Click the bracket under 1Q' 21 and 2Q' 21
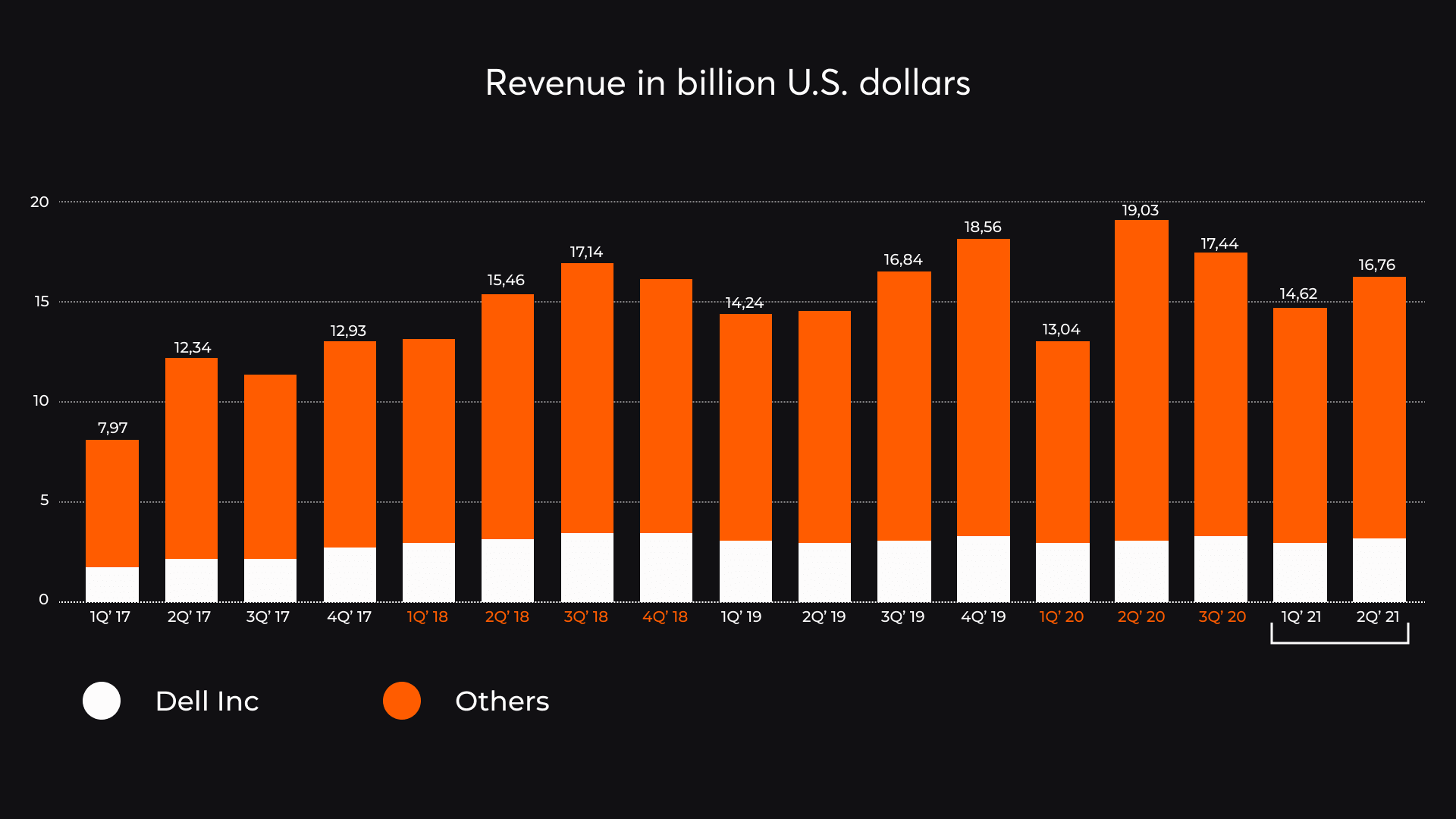 1340,642
